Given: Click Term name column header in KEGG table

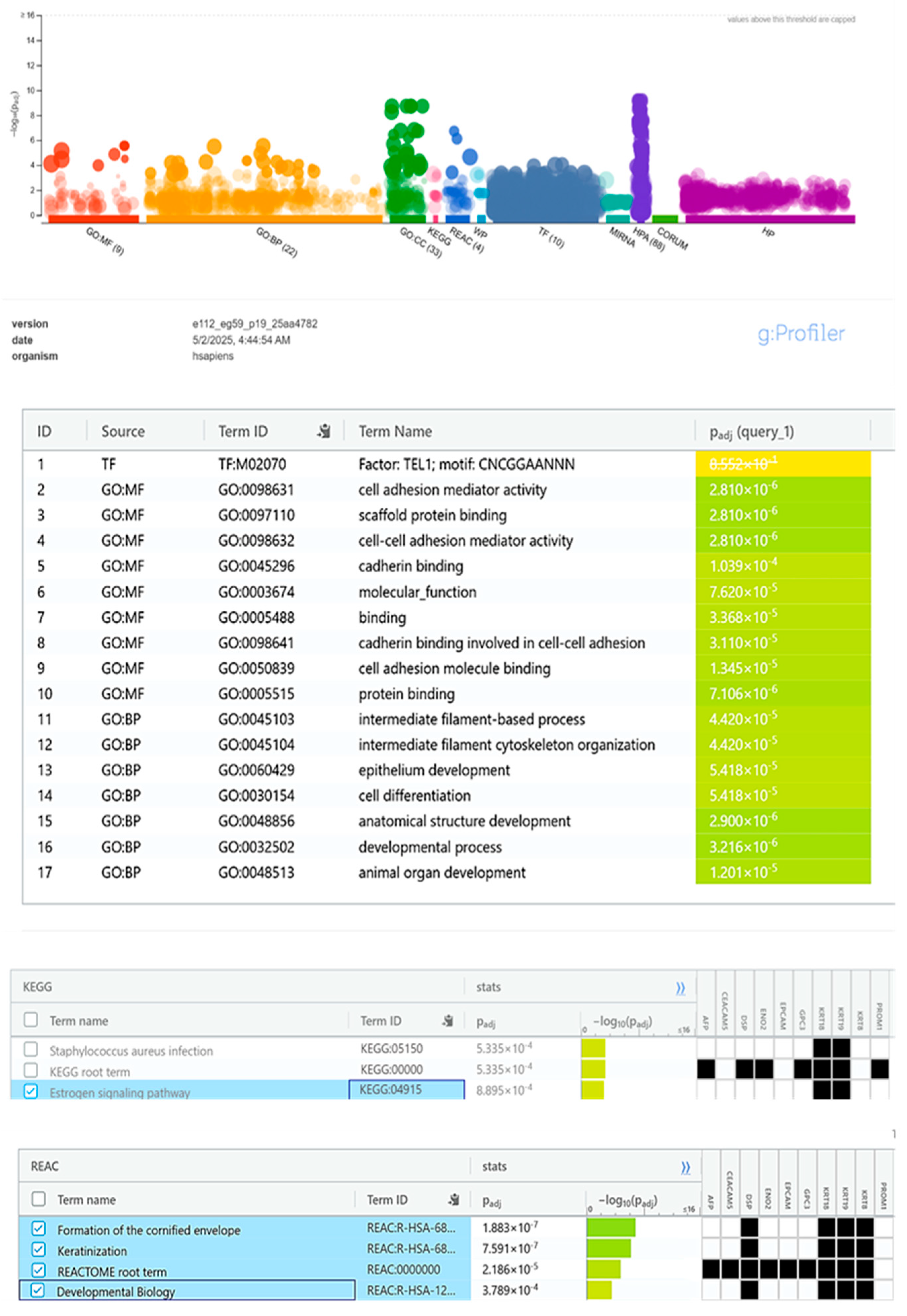Looking at the screenshot, I should tap(78, 1021).
